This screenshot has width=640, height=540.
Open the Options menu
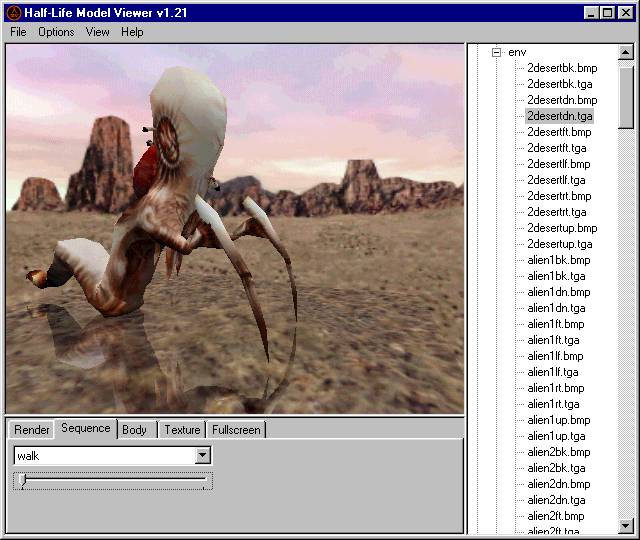pos(56,32)
